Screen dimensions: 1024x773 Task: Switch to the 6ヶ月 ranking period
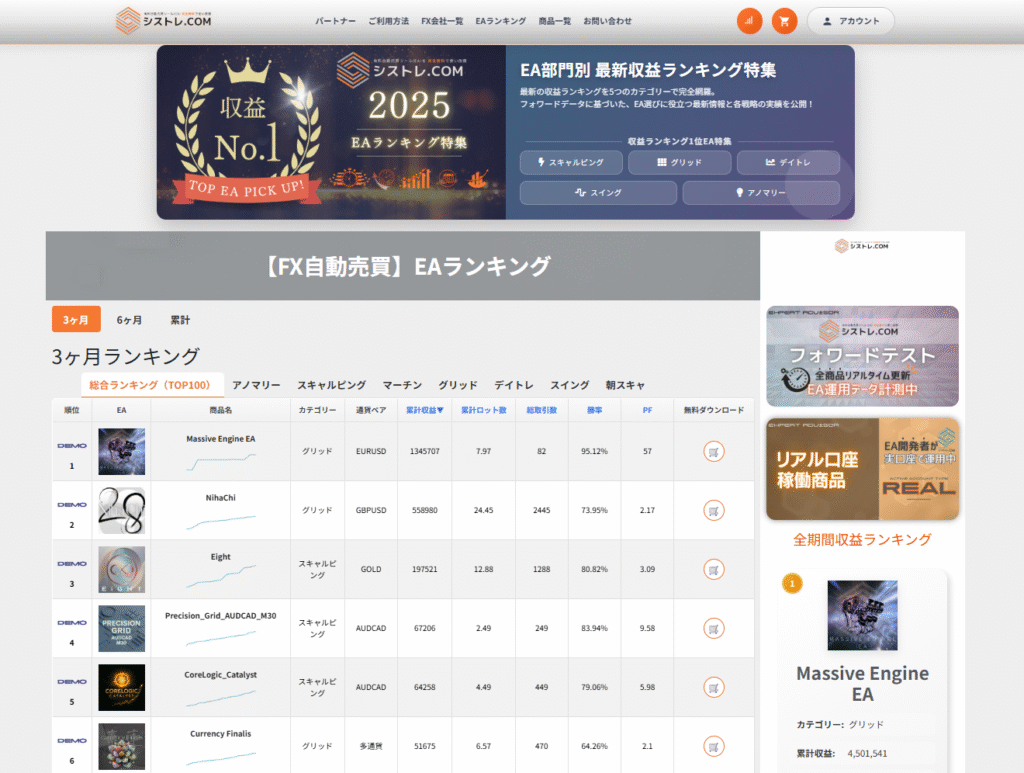tap(129, 320)
